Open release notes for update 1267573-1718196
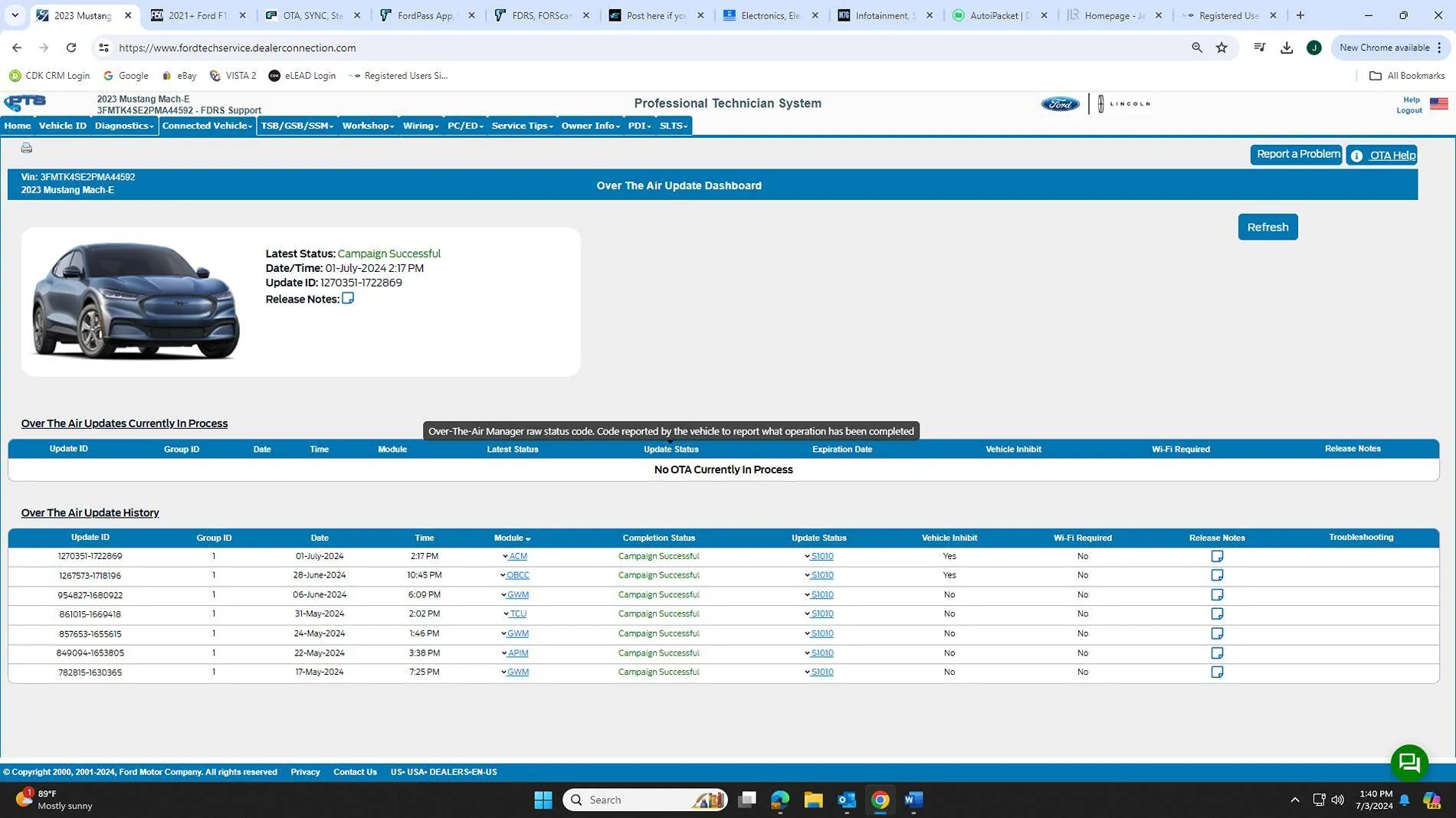The width and height of the screenshot is (1456, 818). [x=1217, y=575]
